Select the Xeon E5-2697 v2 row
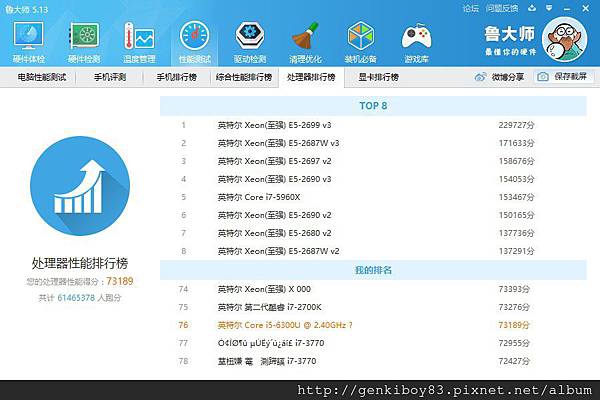The image size is (600, 400). point(373,161)
